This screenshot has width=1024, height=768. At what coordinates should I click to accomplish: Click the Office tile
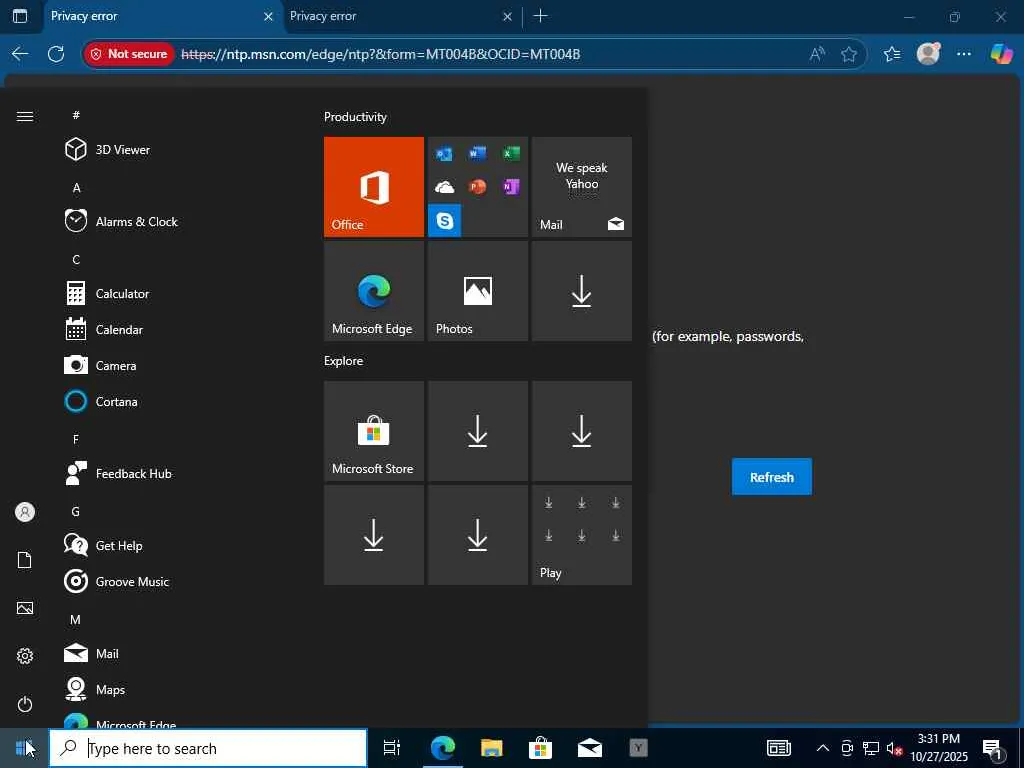(374, 187)
